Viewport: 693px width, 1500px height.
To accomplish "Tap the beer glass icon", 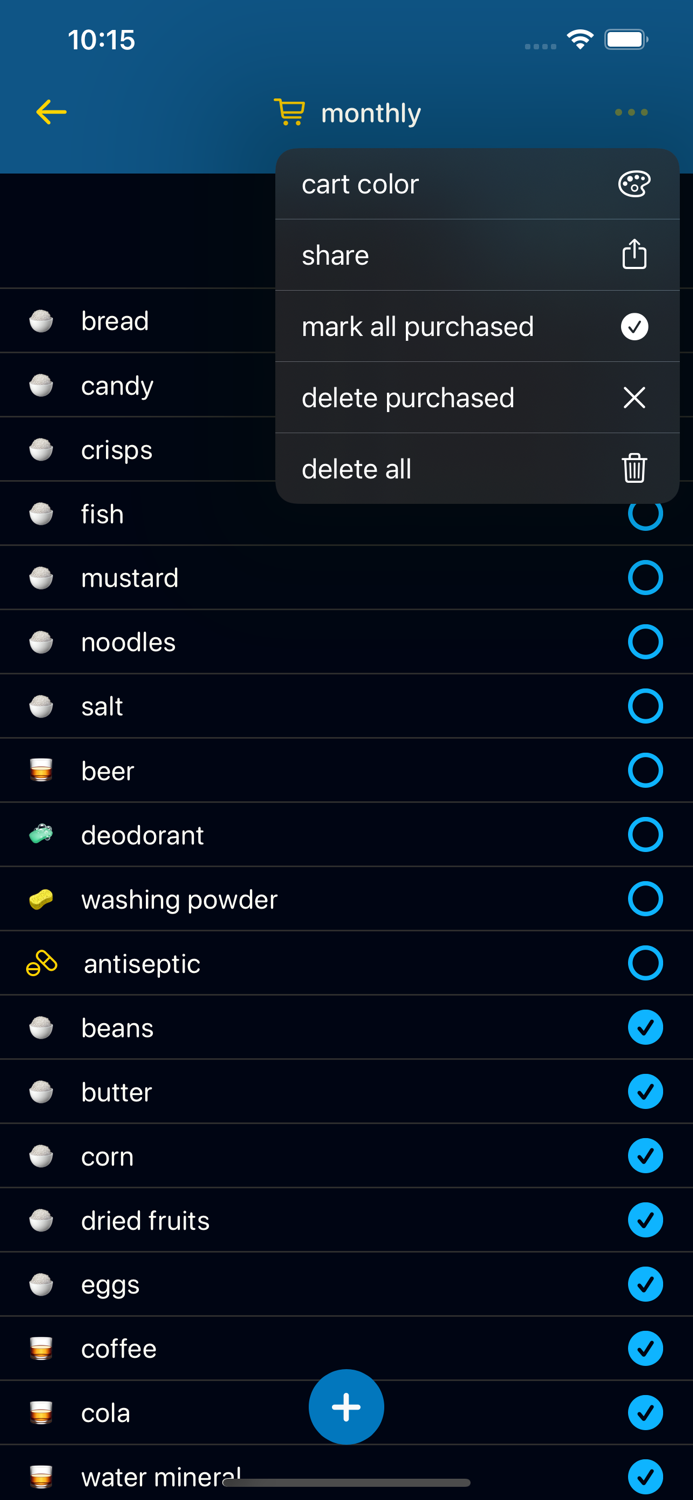I will click(41, 771).
